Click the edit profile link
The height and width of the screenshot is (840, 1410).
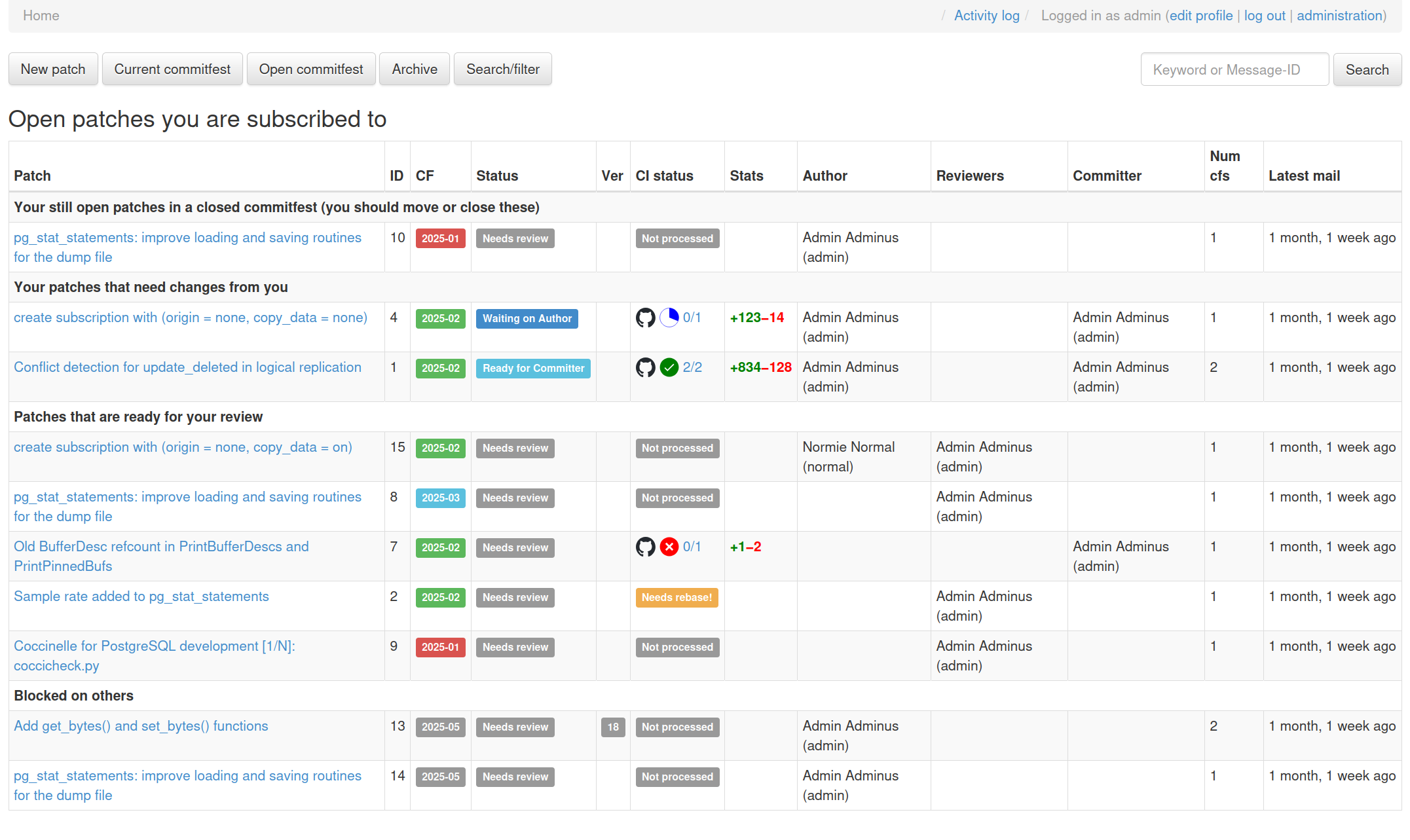1201,15
